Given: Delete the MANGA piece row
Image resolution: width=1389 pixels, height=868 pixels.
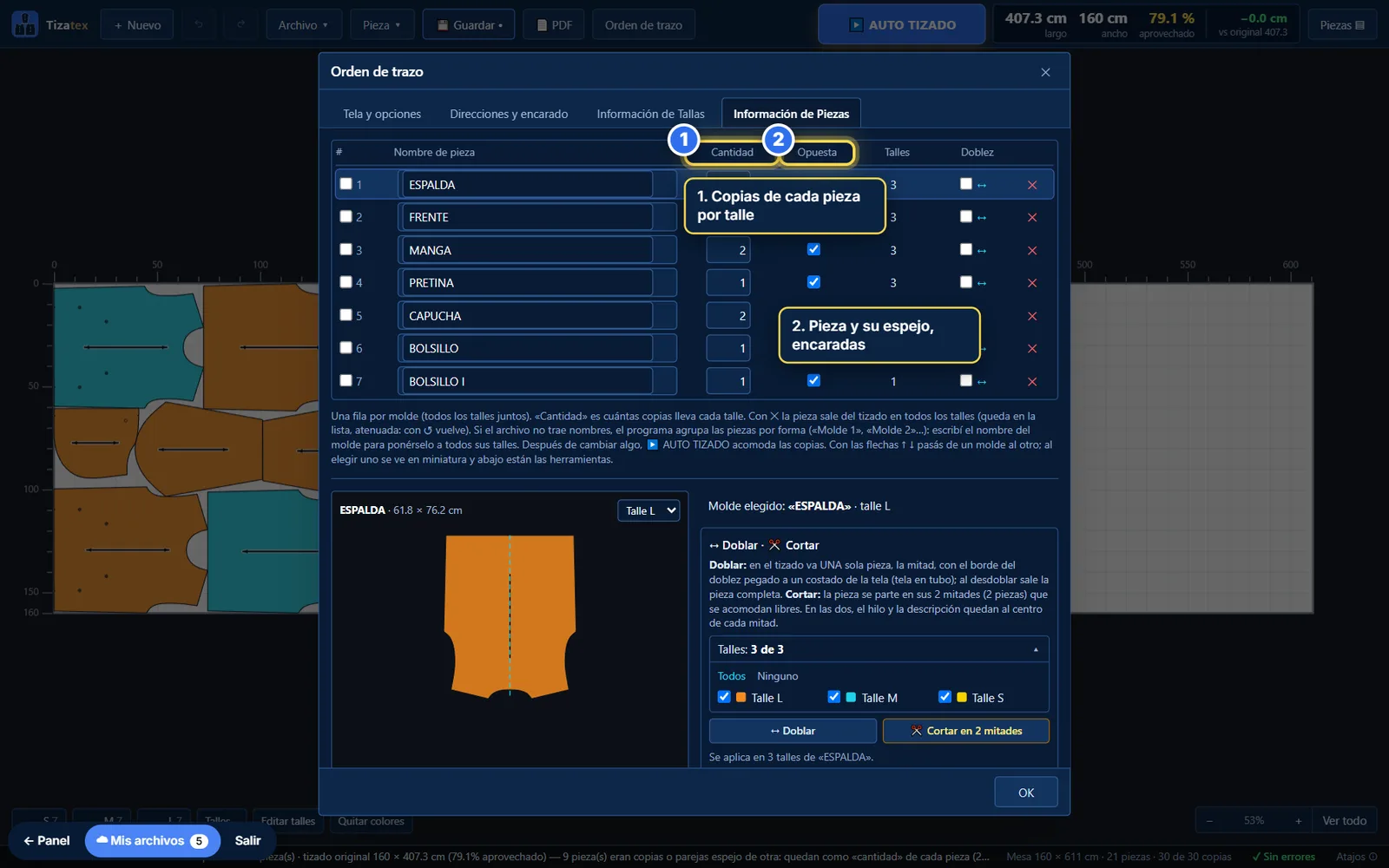Looking at the screenshot, I should click(1032, 251).
